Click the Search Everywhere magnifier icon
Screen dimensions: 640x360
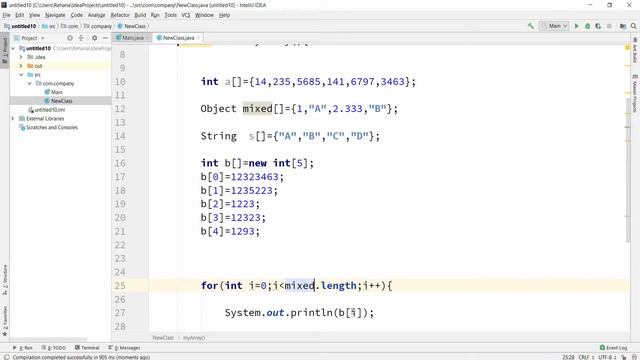point(633,26)
